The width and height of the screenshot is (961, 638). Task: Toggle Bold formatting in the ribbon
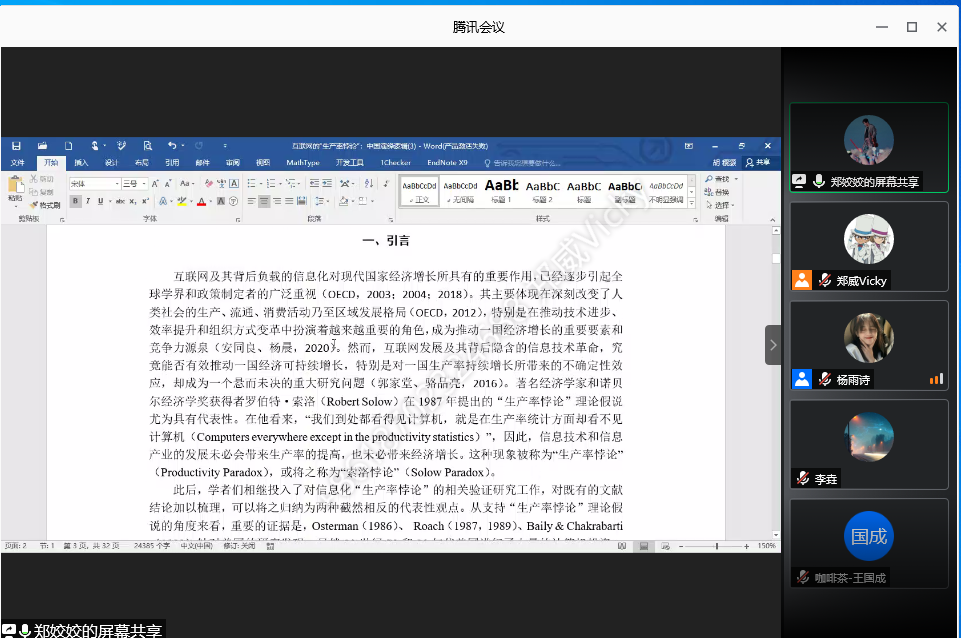tap(75, 201)
